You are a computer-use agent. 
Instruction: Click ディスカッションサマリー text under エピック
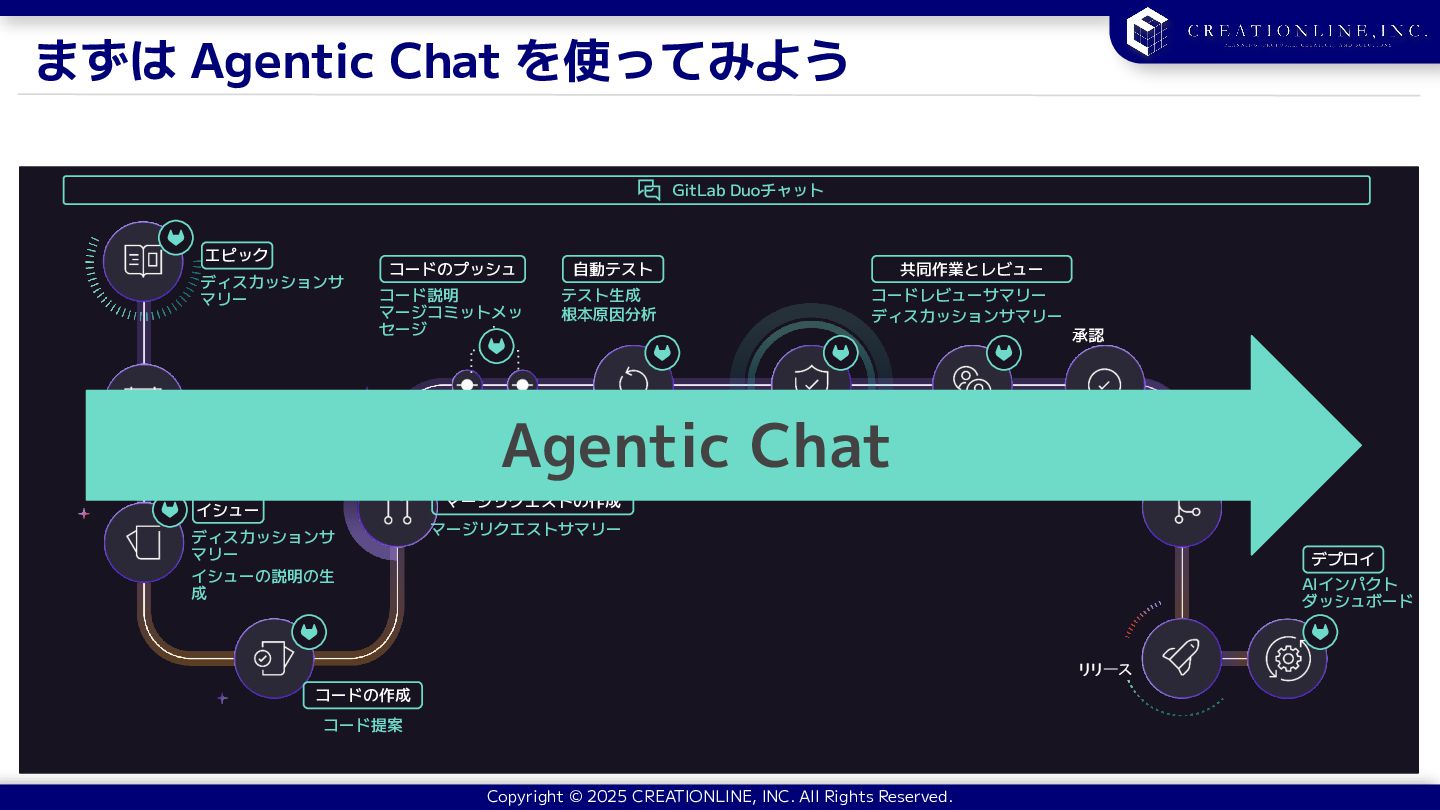271,290
